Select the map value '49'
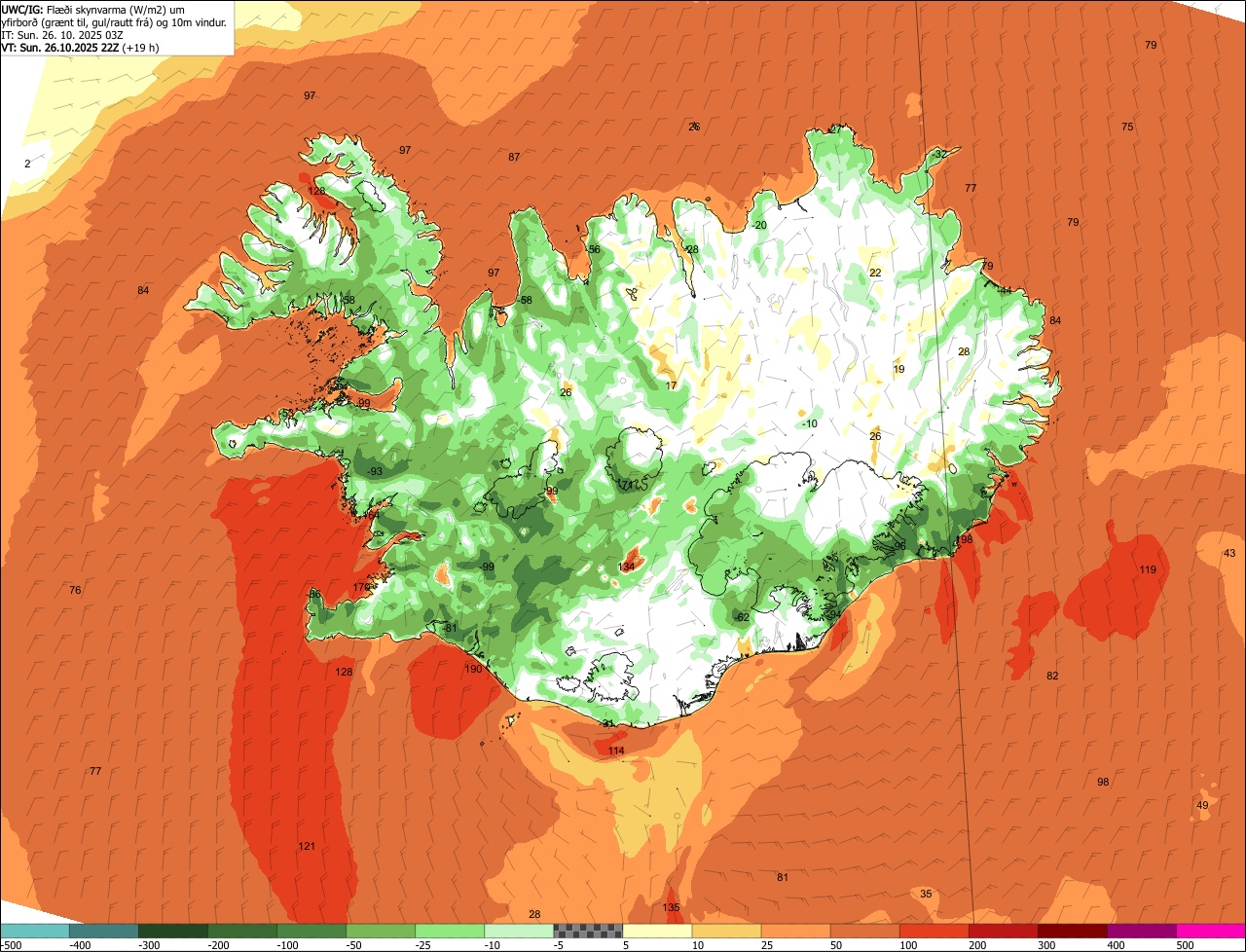The width and height of the screenshot is (1246, 952). 1202,805
